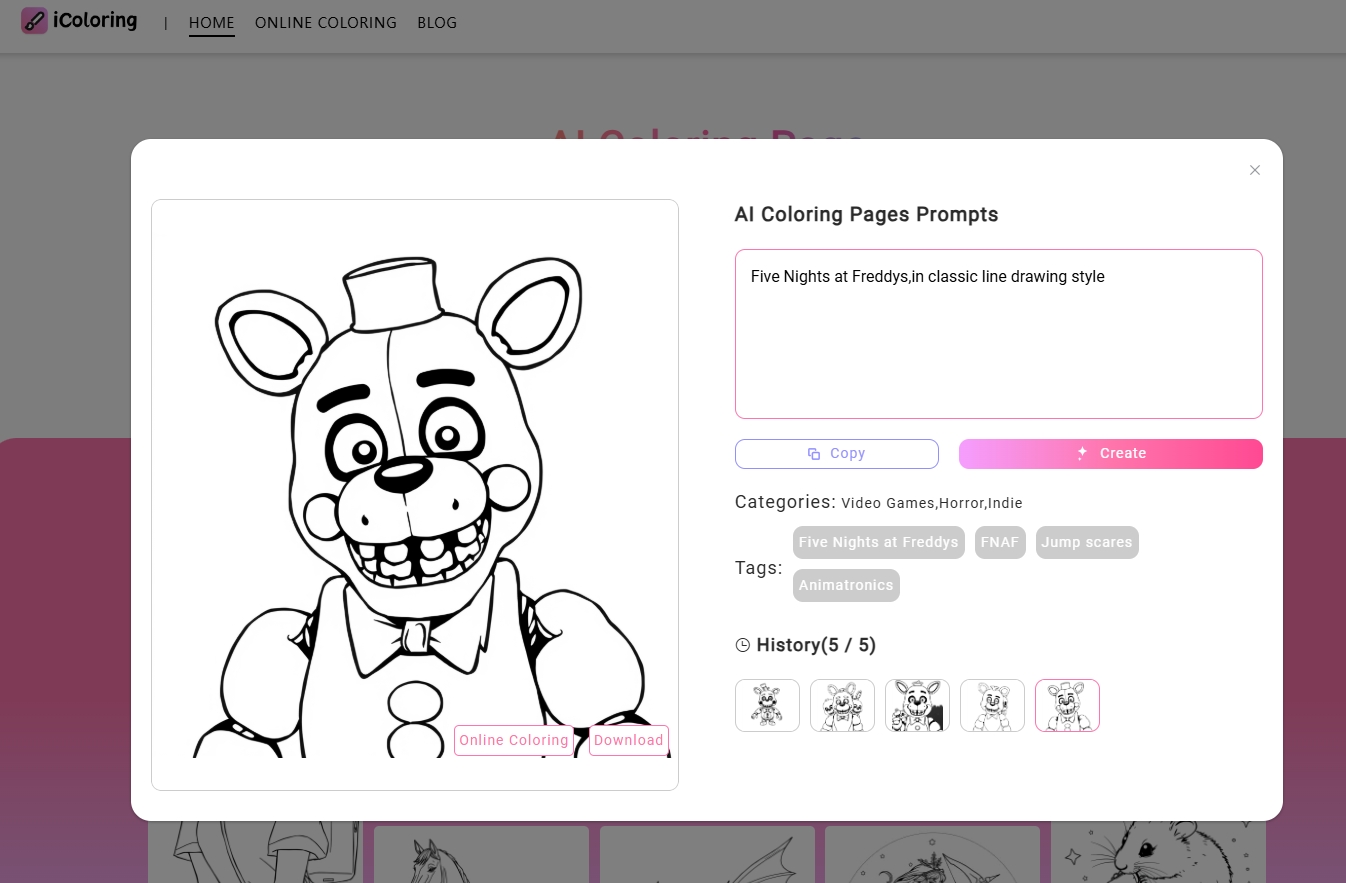The height and width of the screenshot is (883, 1346).
Task: Close the prompt dialog with the X
Action: pyautogui.click(x=1255, y=170)
